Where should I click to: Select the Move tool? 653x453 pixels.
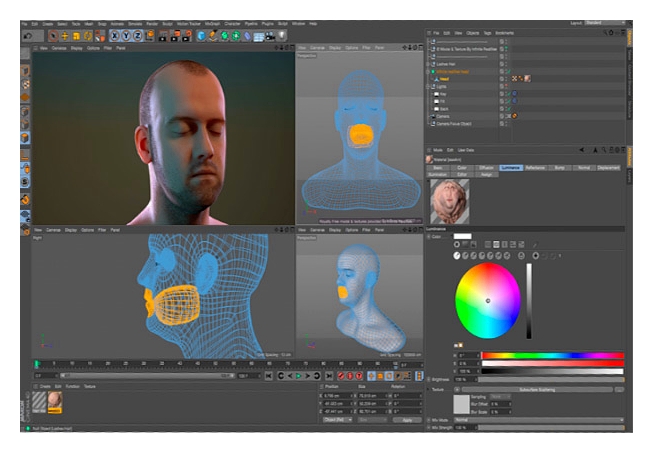pos(65,36)
